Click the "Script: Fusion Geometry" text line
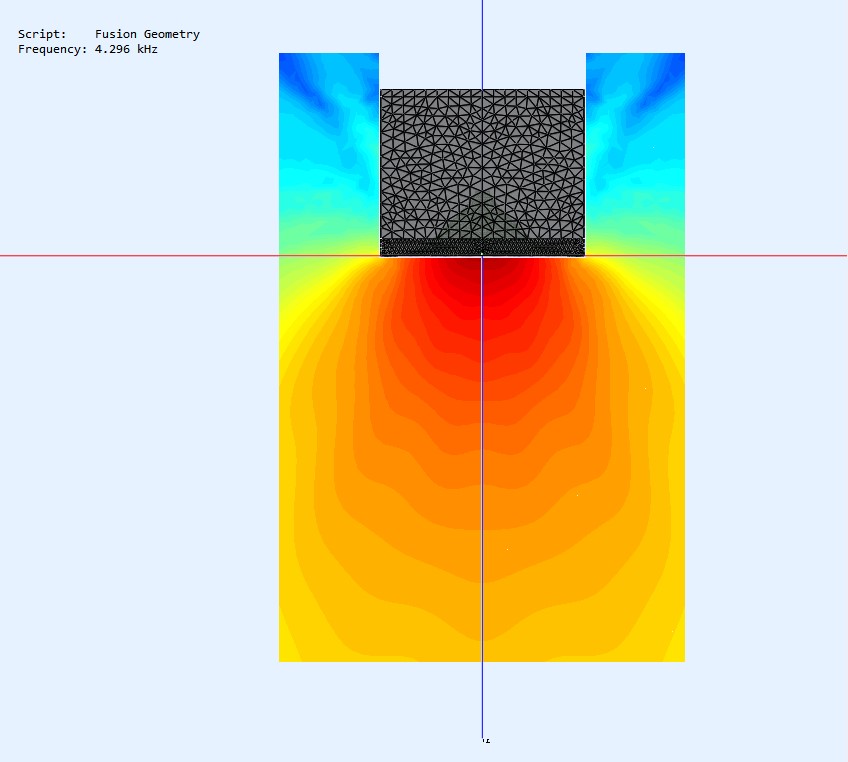The width and height of the screenshot is (848, 762). pos(109,34)
